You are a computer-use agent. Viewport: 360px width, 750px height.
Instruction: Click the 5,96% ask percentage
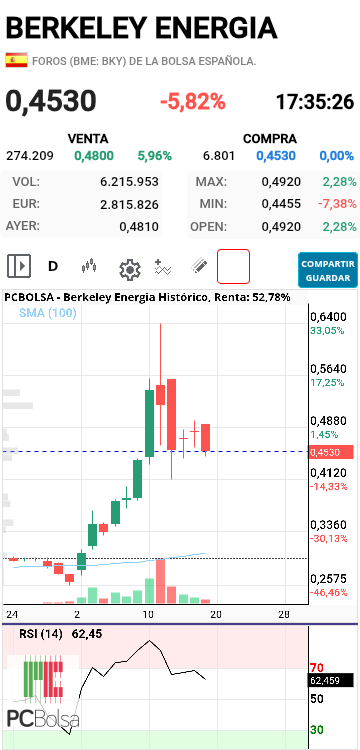[154, 155]
